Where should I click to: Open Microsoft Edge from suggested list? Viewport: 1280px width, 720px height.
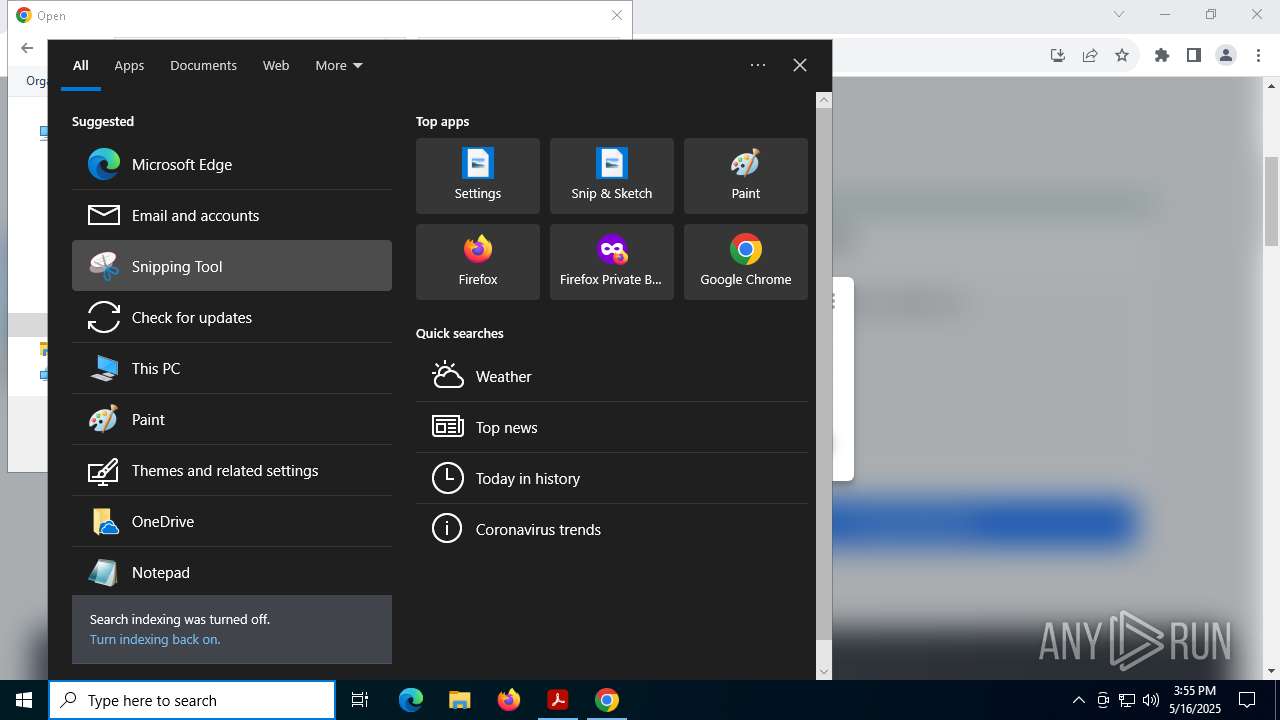[x=232, y=164]
